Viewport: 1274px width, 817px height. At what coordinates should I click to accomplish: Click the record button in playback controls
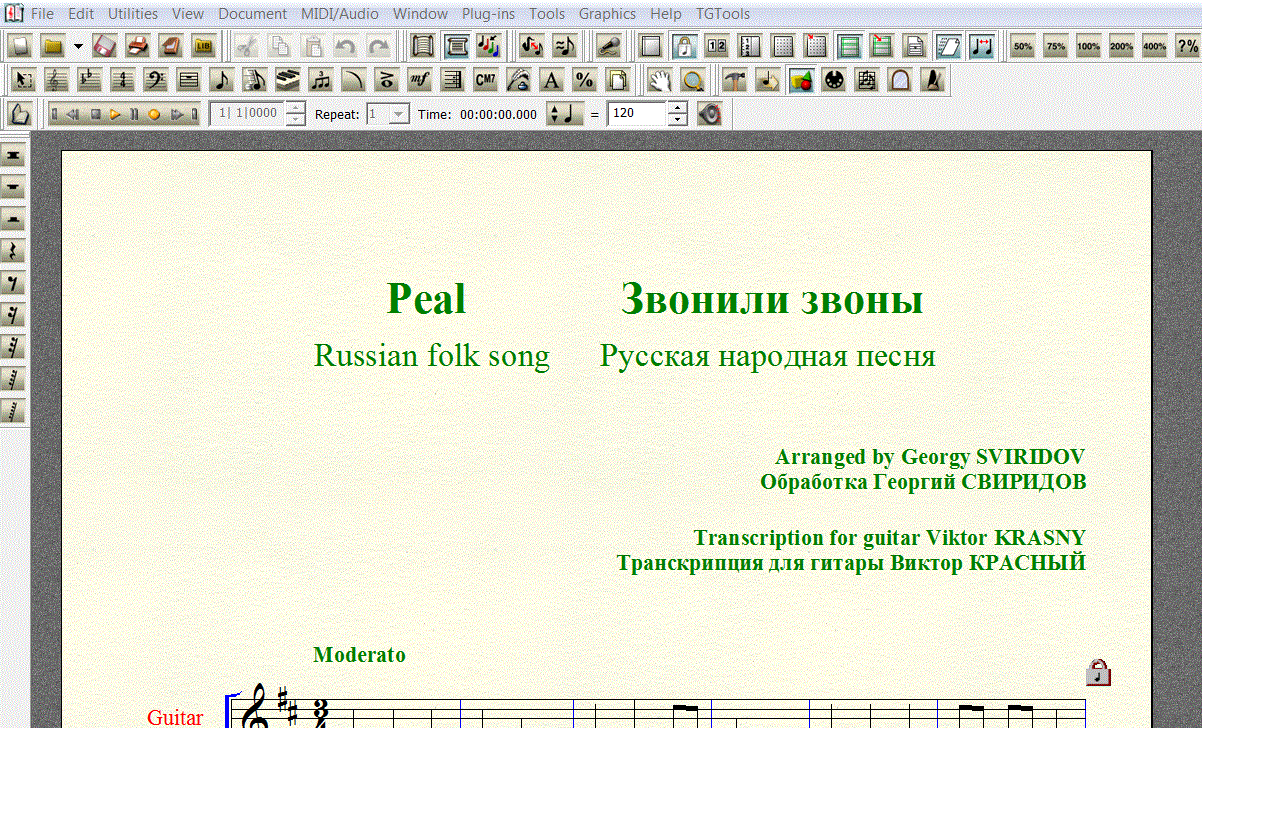coord(154,114)
